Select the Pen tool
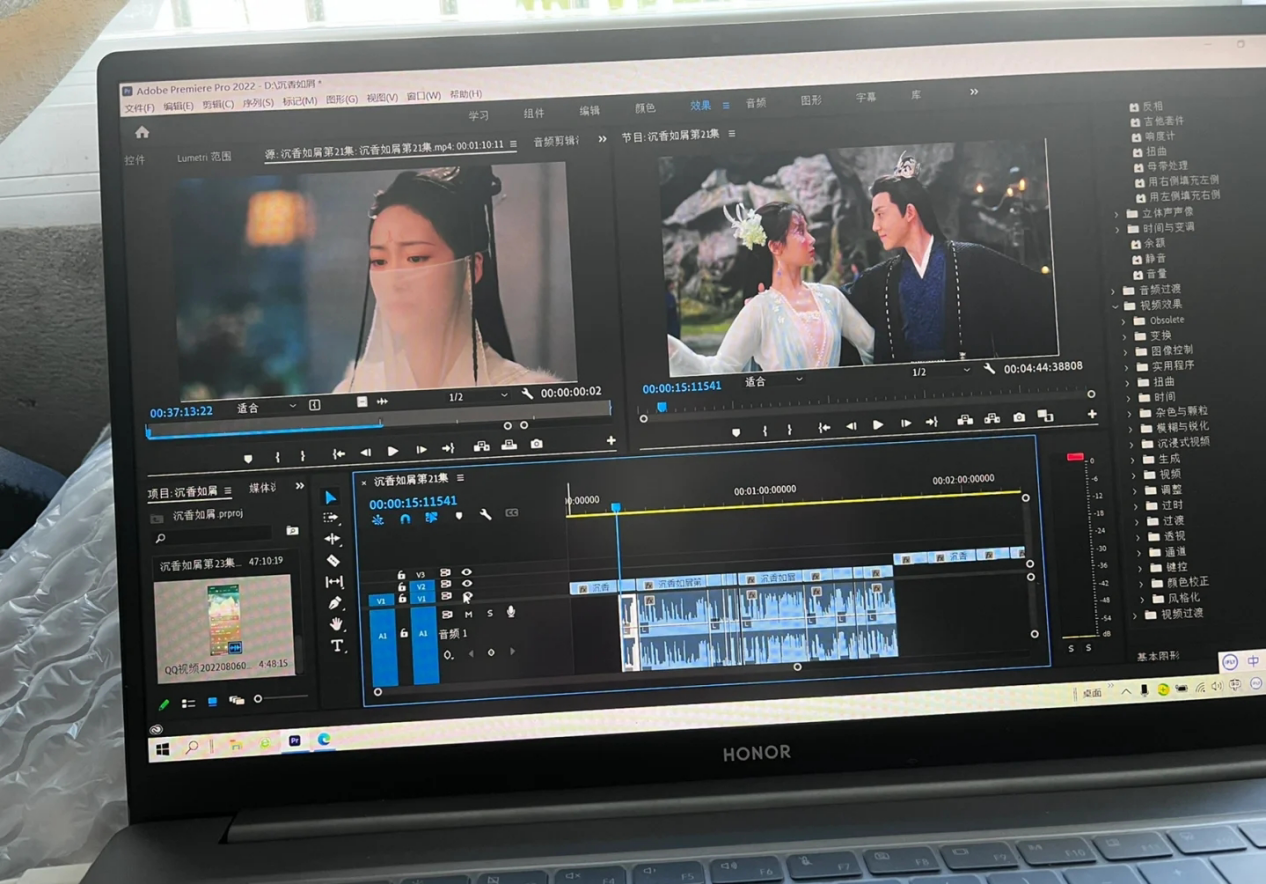Viewport: 1266px width, 884px height. tap(335, 603)
